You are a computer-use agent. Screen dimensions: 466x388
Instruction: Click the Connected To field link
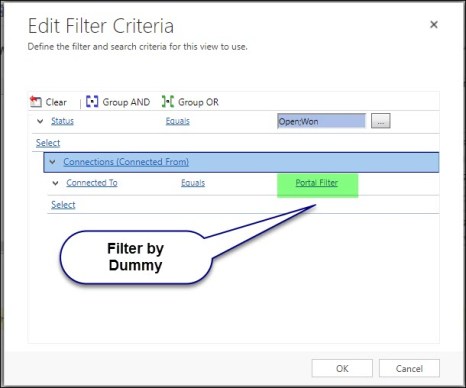92,183
